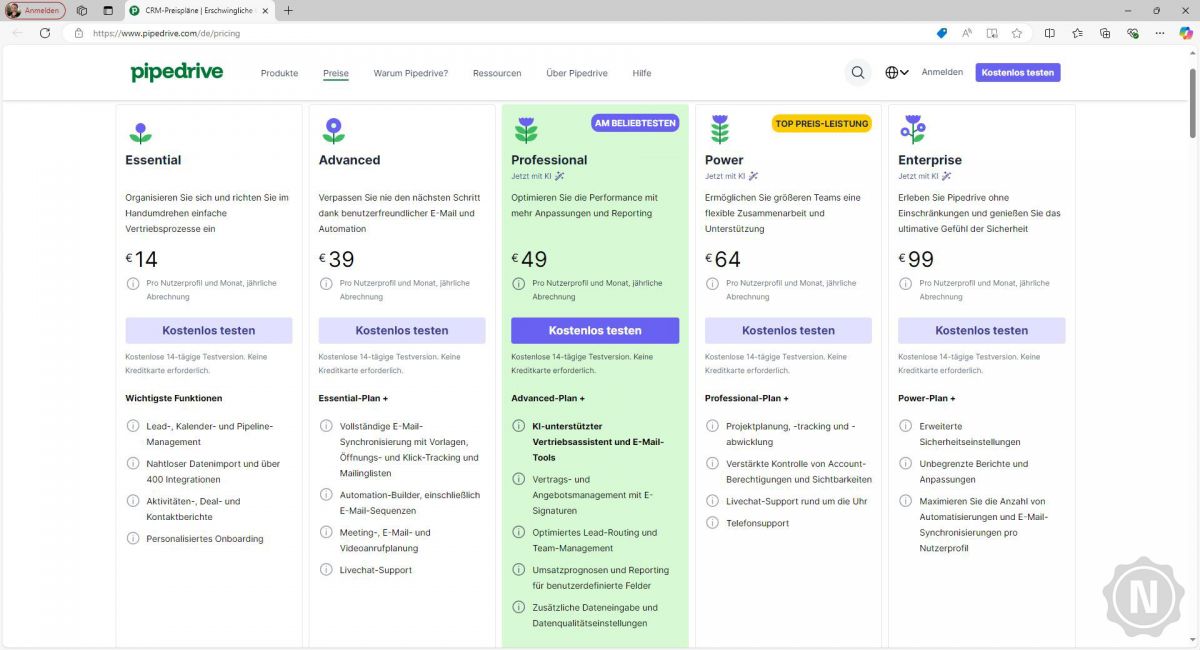Screen dimensions: 1200x650
Task: Click info icon for Lead-, Kalender- und Pipeline-Management
Action: click(132, 426)
